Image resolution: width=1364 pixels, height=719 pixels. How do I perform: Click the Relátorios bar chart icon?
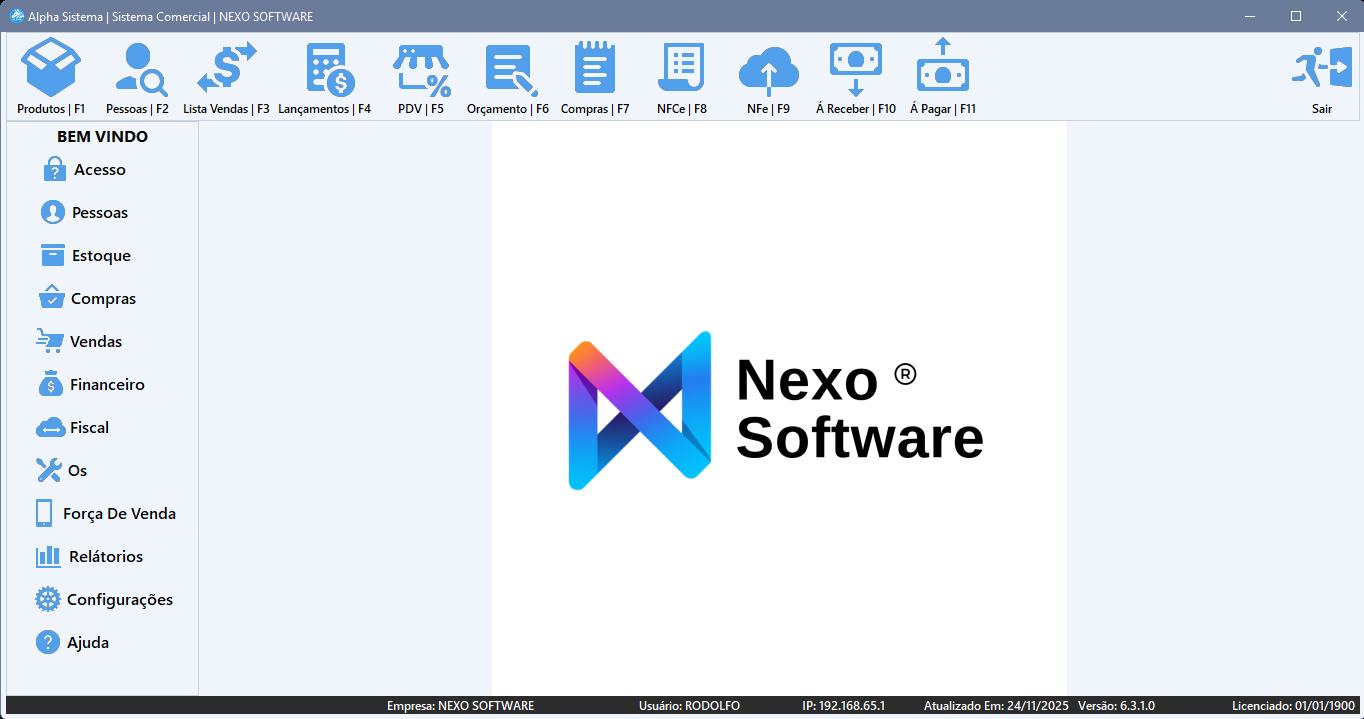(49, 556)
